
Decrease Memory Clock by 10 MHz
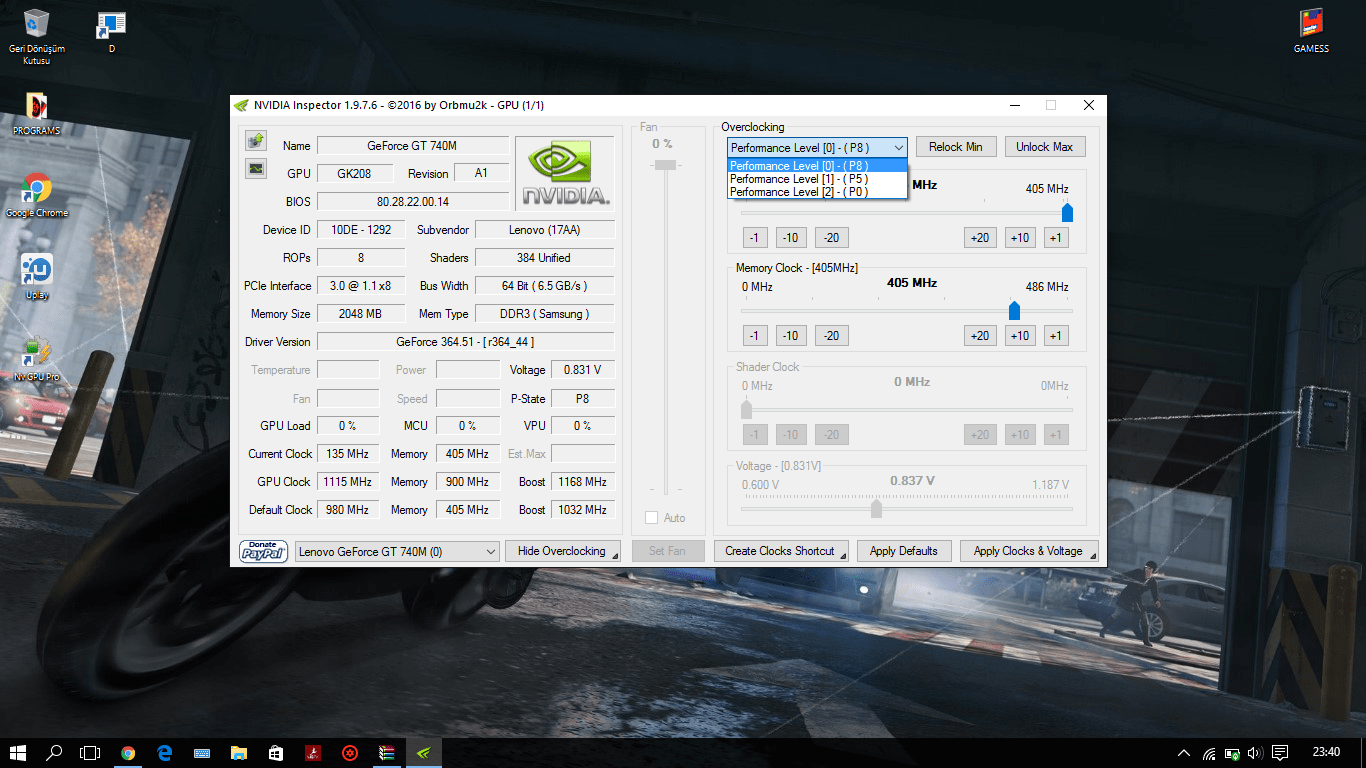click(x=791, y=336)
